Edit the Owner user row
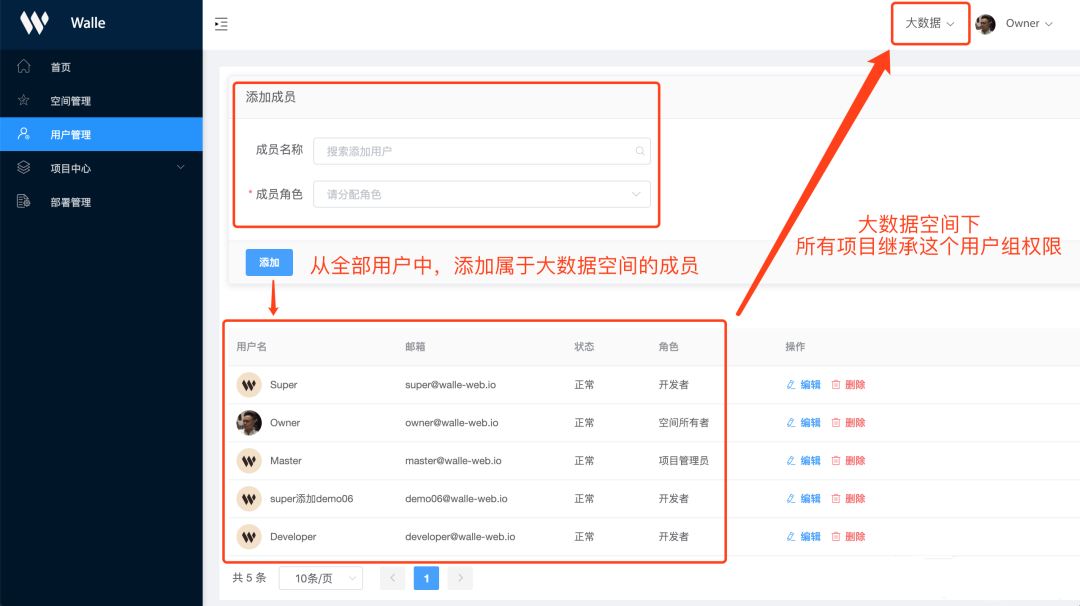The width and height of the screenshot is (1080, 606). pyautogui.click(x=804, y=423)
